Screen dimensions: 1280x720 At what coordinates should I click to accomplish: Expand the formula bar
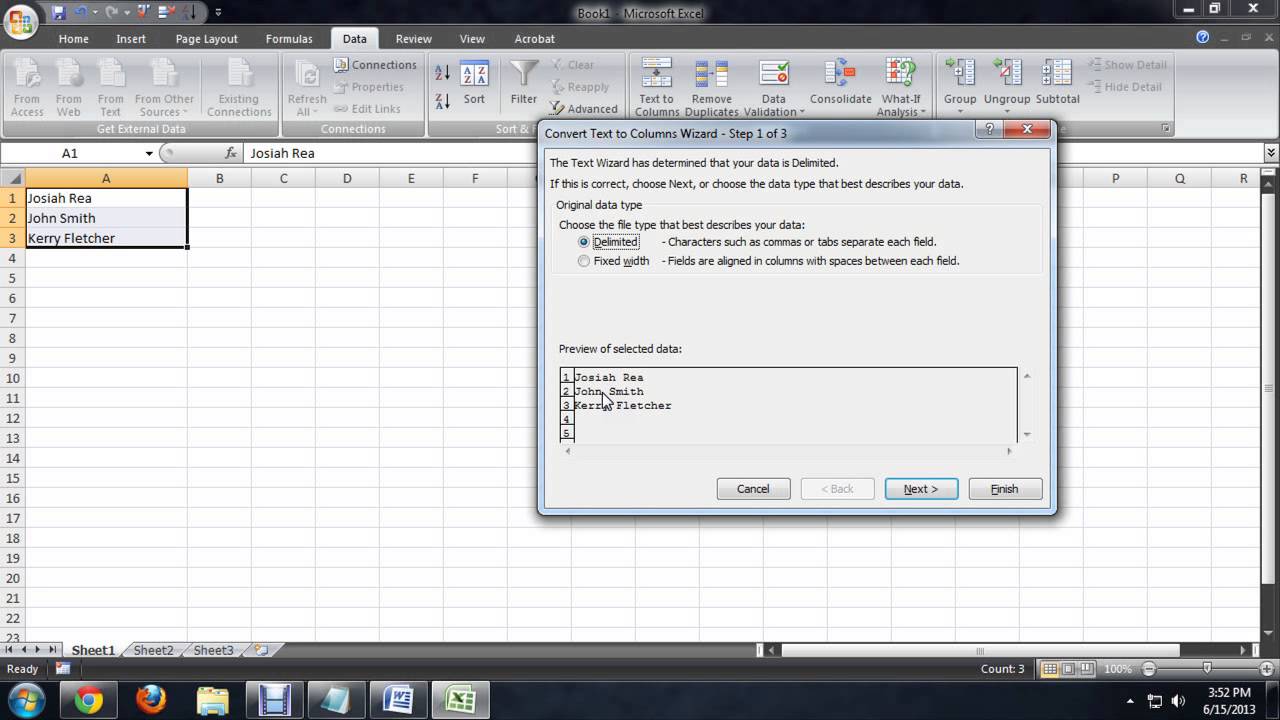[x=1271, y=153]
